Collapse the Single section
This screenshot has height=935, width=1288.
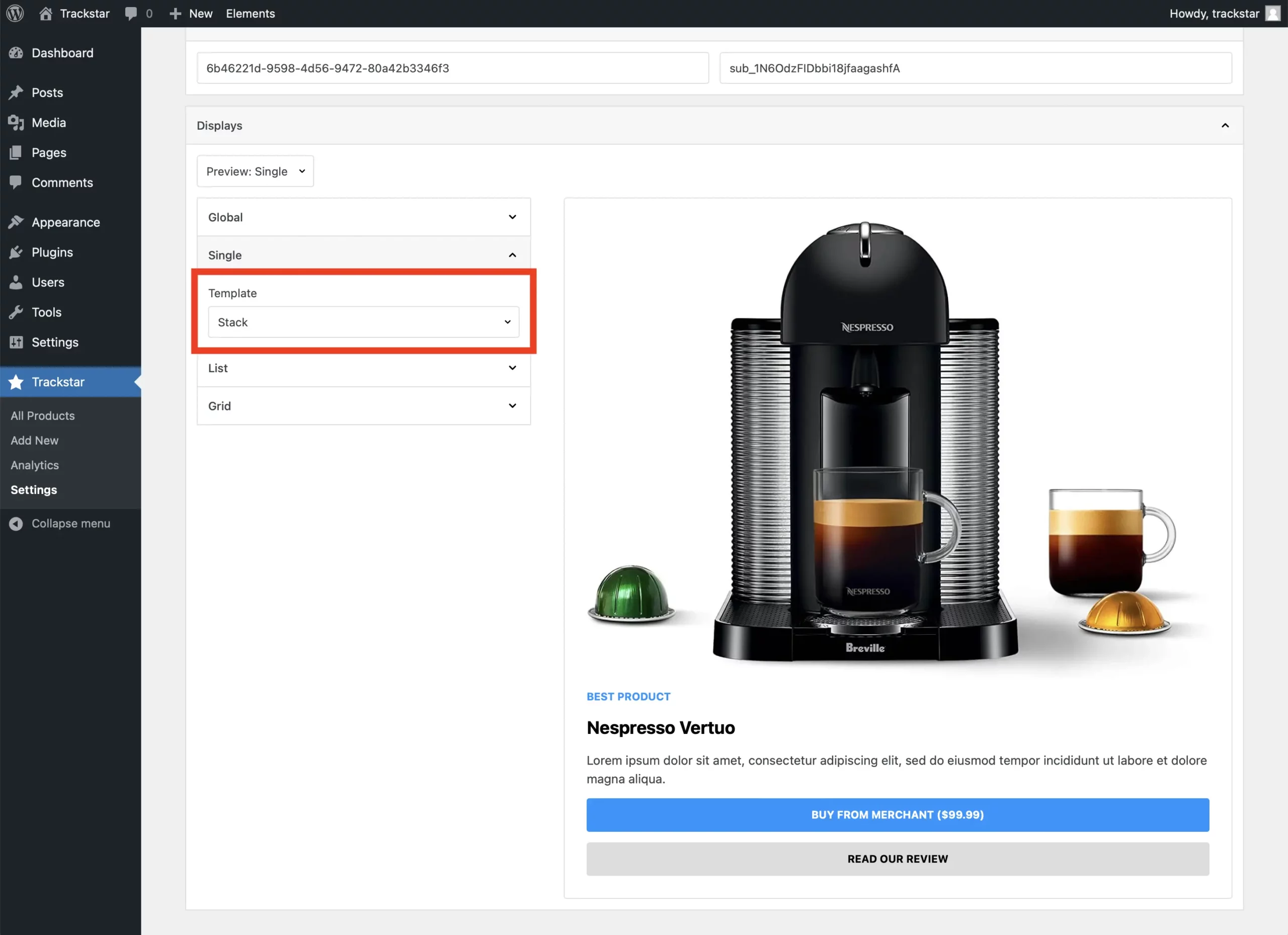363,255
